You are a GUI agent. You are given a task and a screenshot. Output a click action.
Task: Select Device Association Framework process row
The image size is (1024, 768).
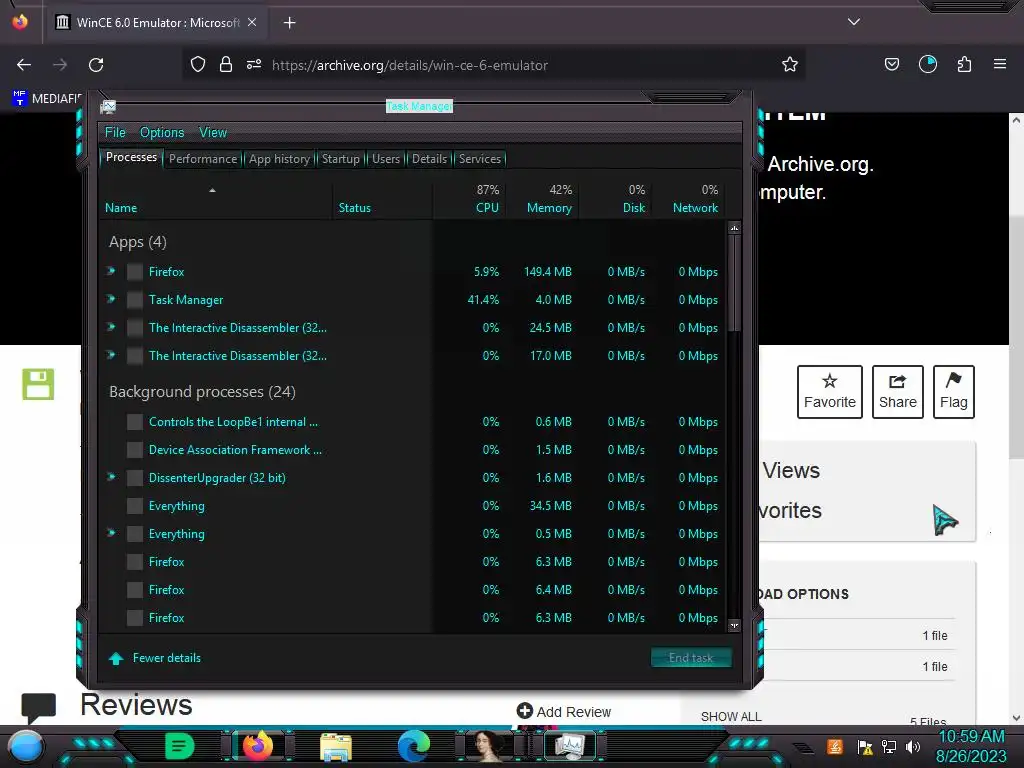pos(413,450)
